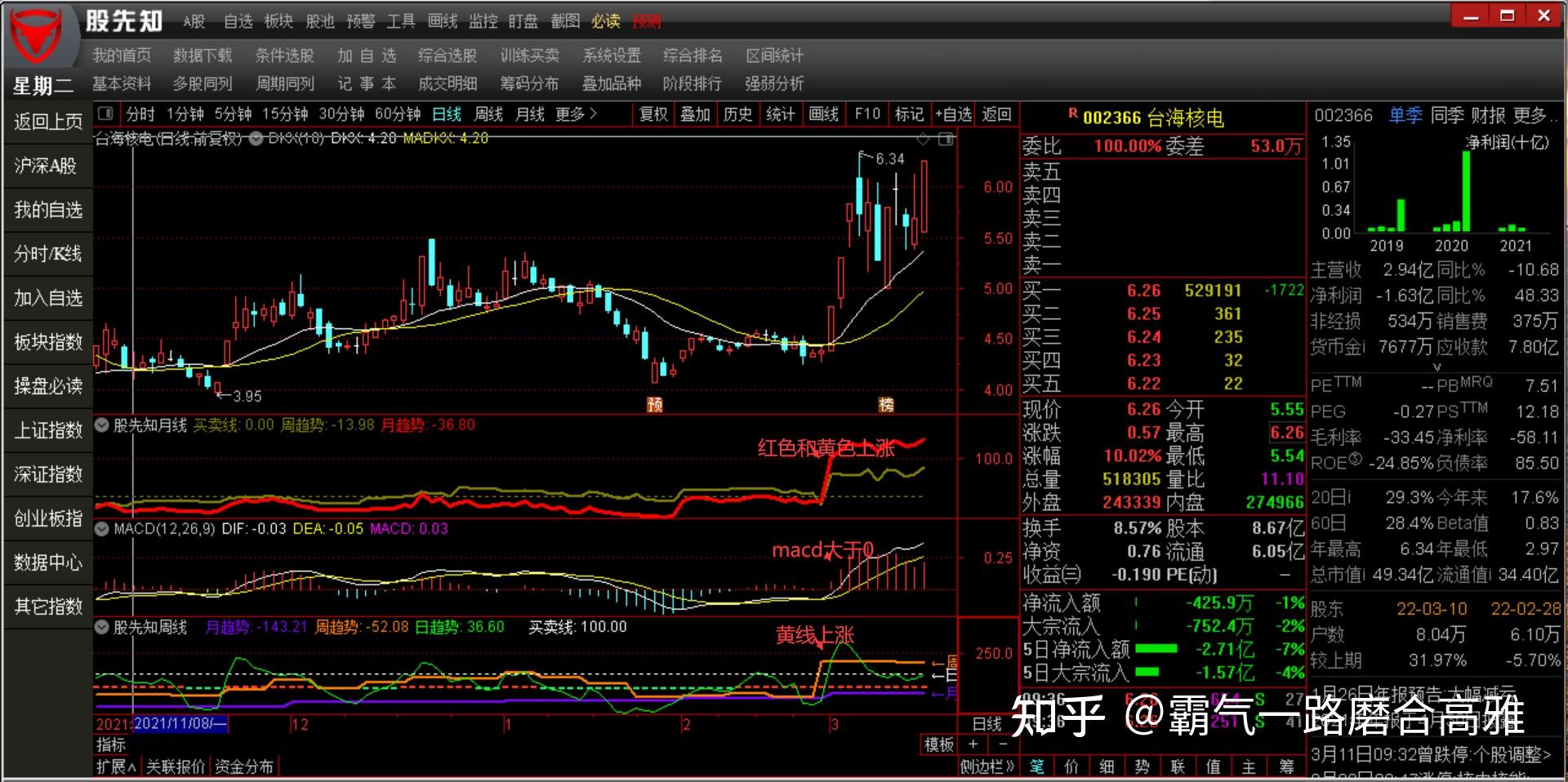Switch to 周线 weekly chart tab
The height and width of the screenshot is (782, 1568).
(488, 114)
